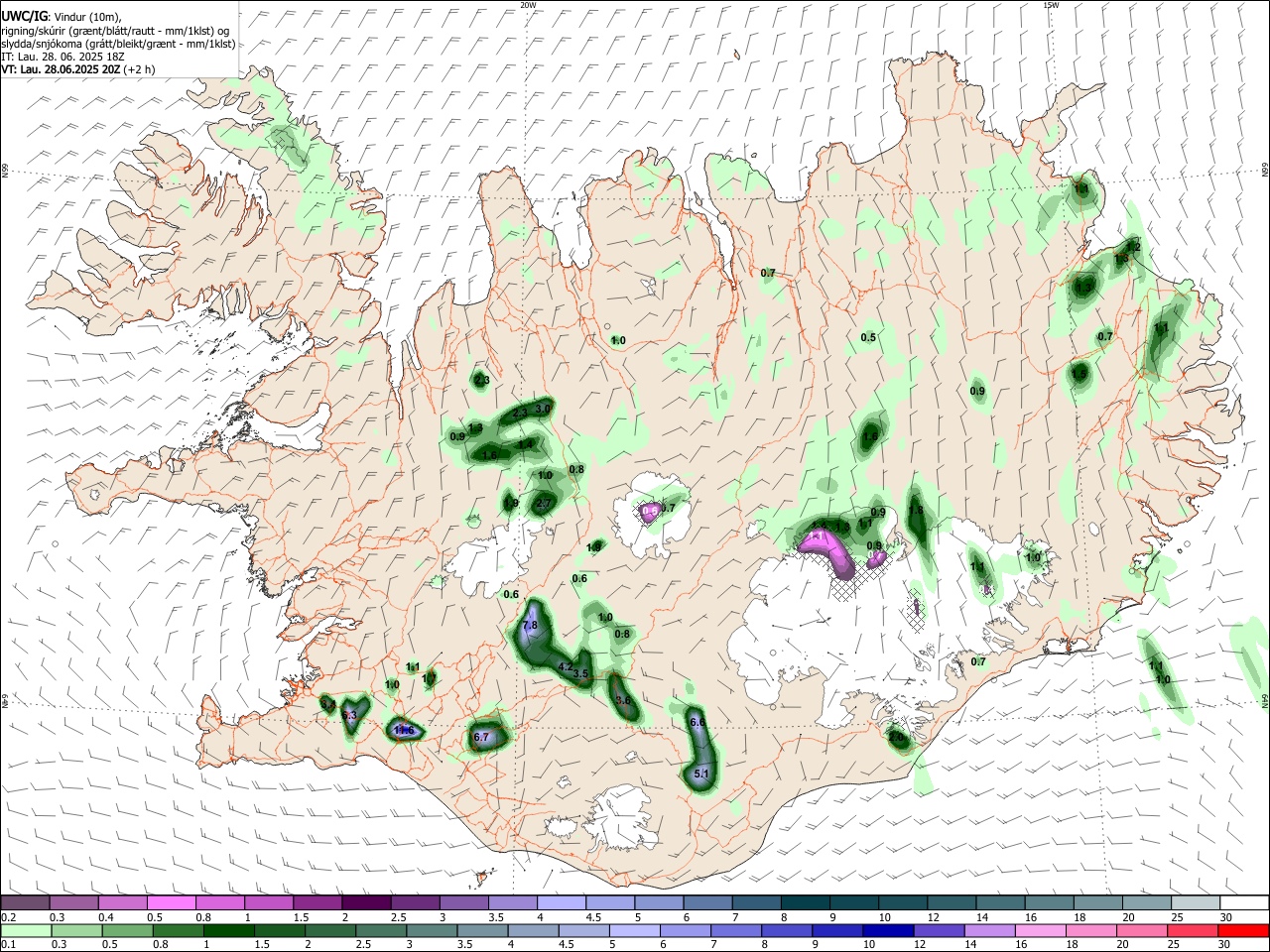Click the 6.7 precipitation value on the map
This screenshot has height=952, width=1270.
482,737
